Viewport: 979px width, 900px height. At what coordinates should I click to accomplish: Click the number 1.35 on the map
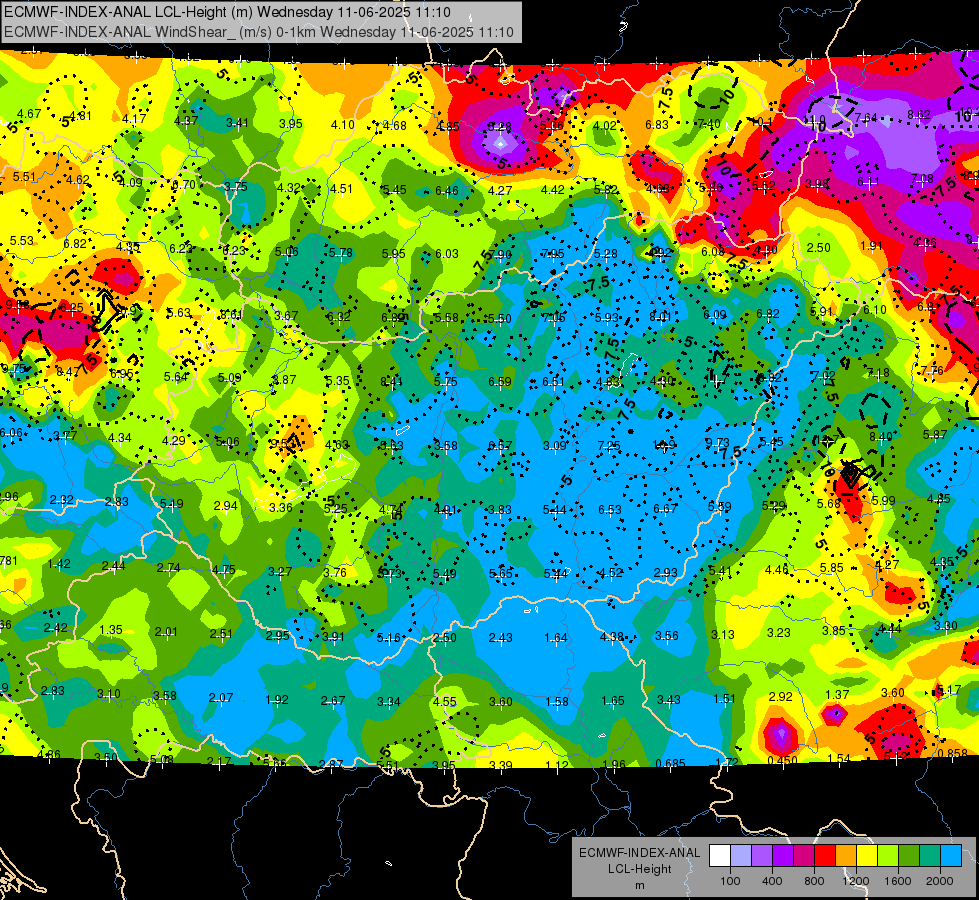click(111, 630)
